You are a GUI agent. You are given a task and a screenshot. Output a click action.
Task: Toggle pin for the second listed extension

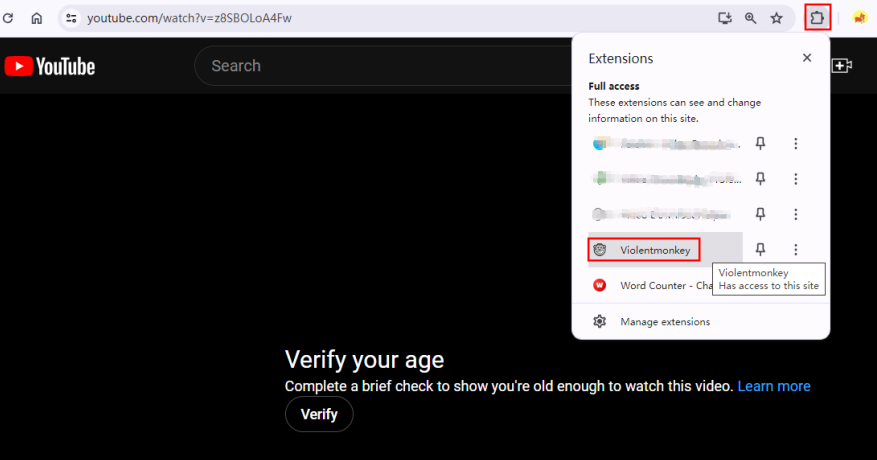pyautogui.click(x=760, y=179)
